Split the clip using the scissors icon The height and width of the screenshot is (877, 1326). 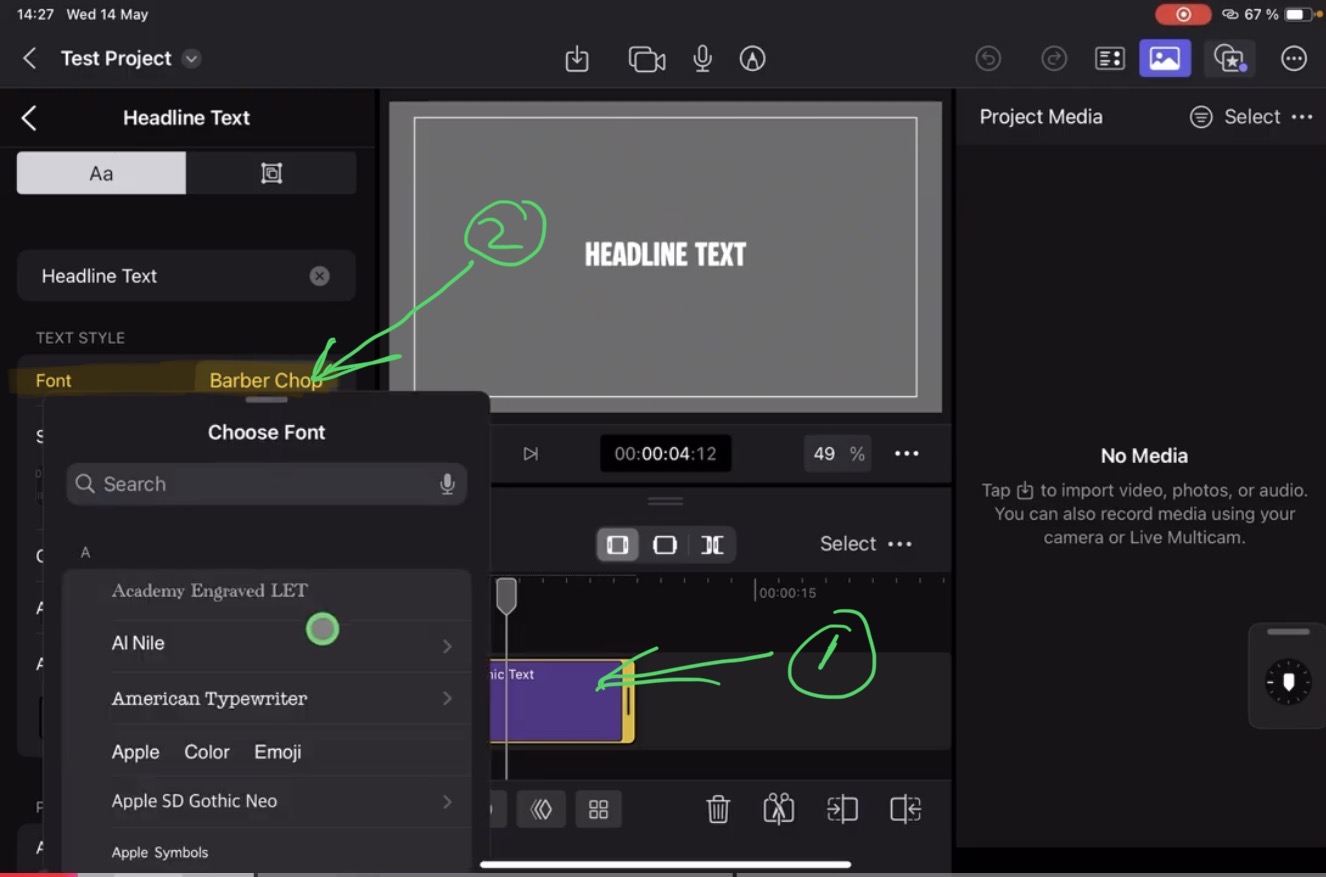click(x=779, y=809)
